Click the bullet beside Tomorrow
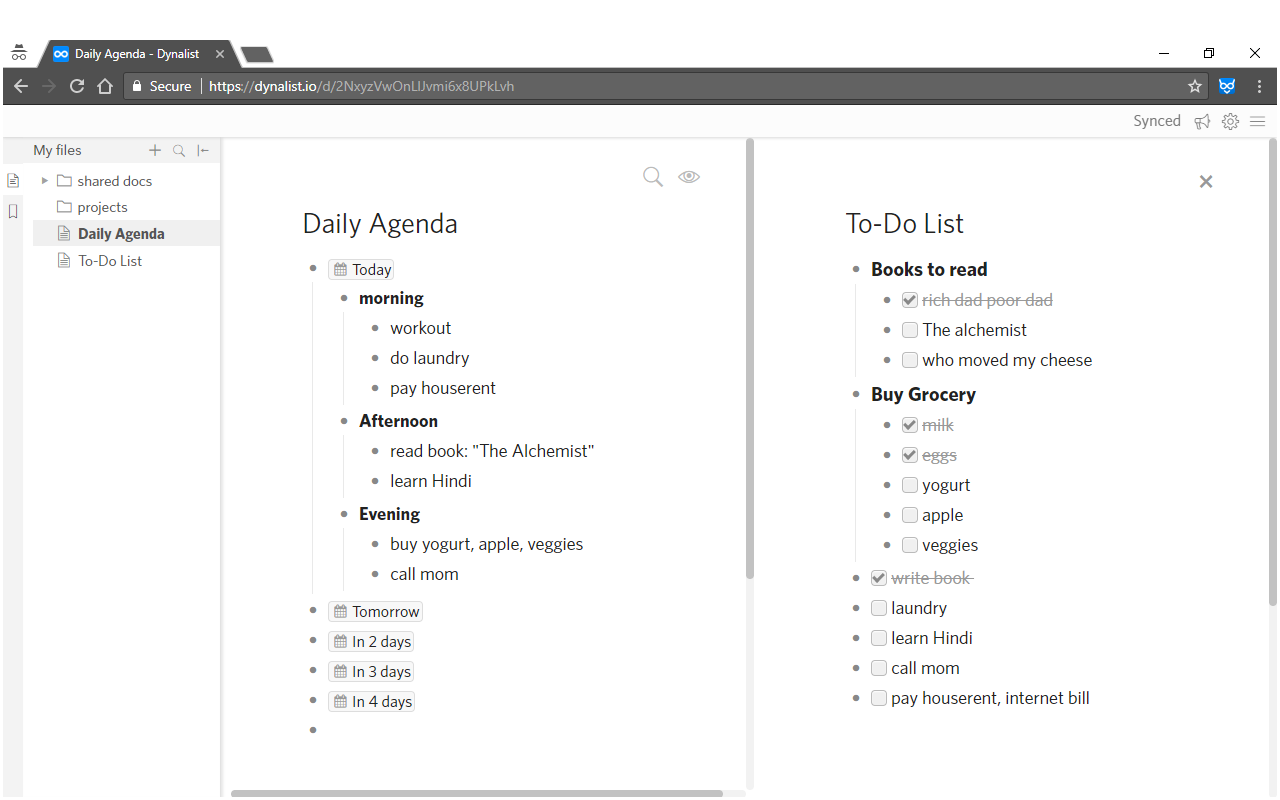The width and height of the screenshot is (1280, 800). 313,611
